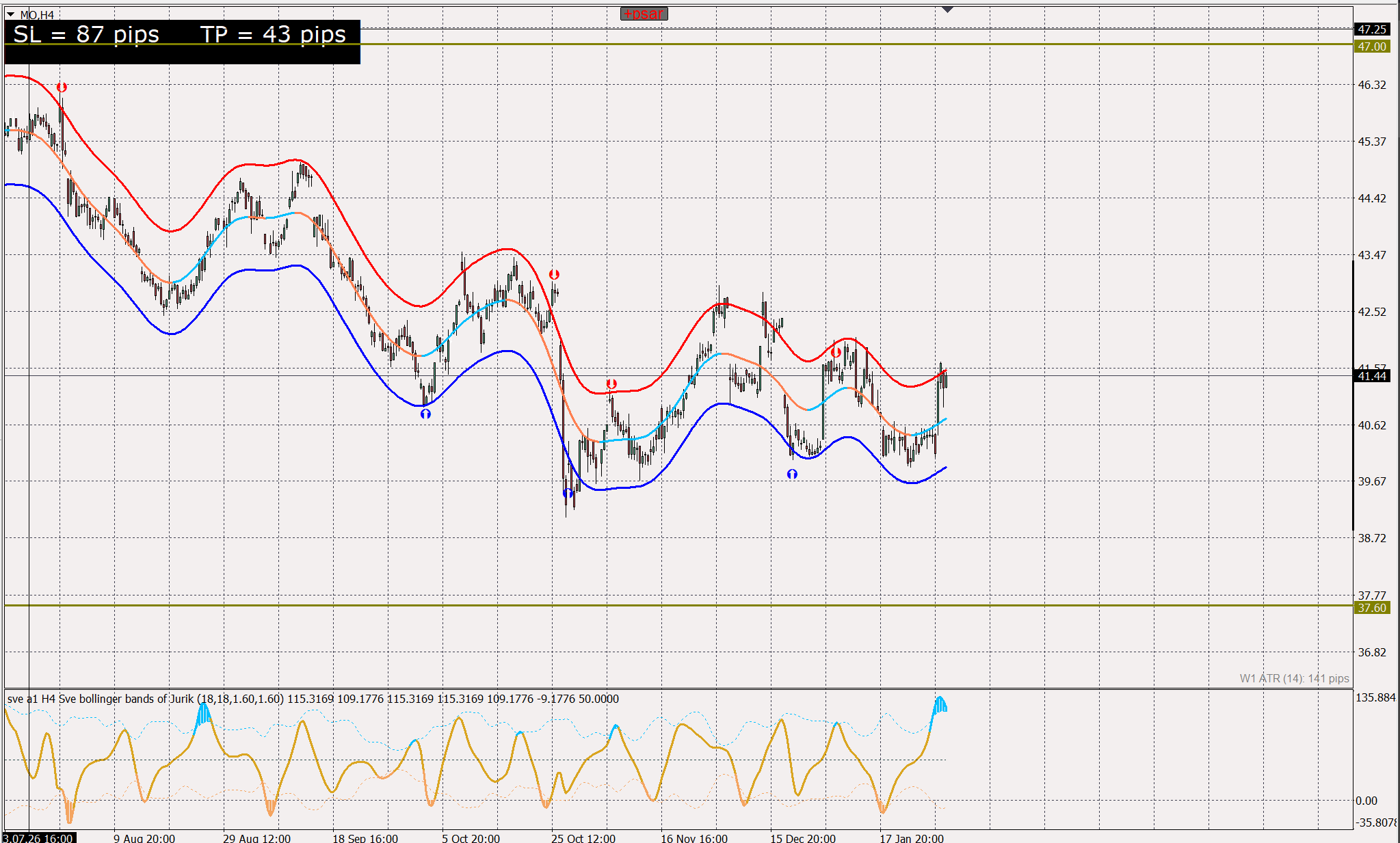Click the W1 ATR (14) pips text
The width and height of the screenshot is (1400, 843).
coord(1294,678)
